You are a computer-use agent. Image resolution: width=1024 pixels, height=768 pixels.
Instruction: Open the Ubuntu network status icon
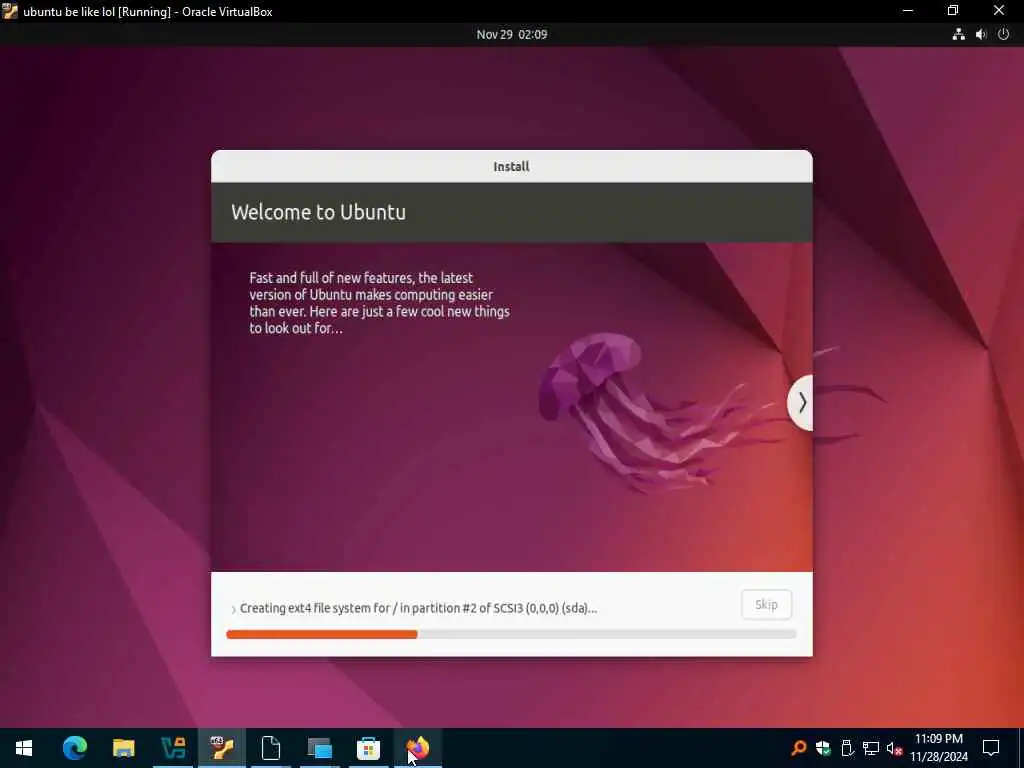(958, 35)
